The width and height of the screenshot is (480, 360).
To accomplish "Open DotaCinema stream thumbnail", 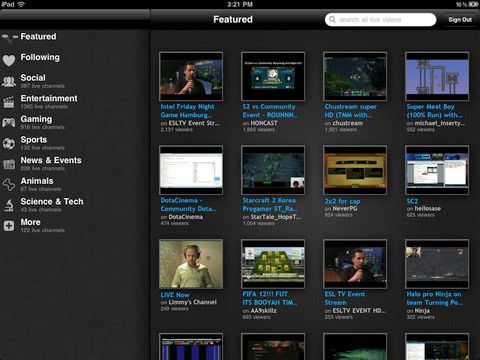I will click(191, 170).
